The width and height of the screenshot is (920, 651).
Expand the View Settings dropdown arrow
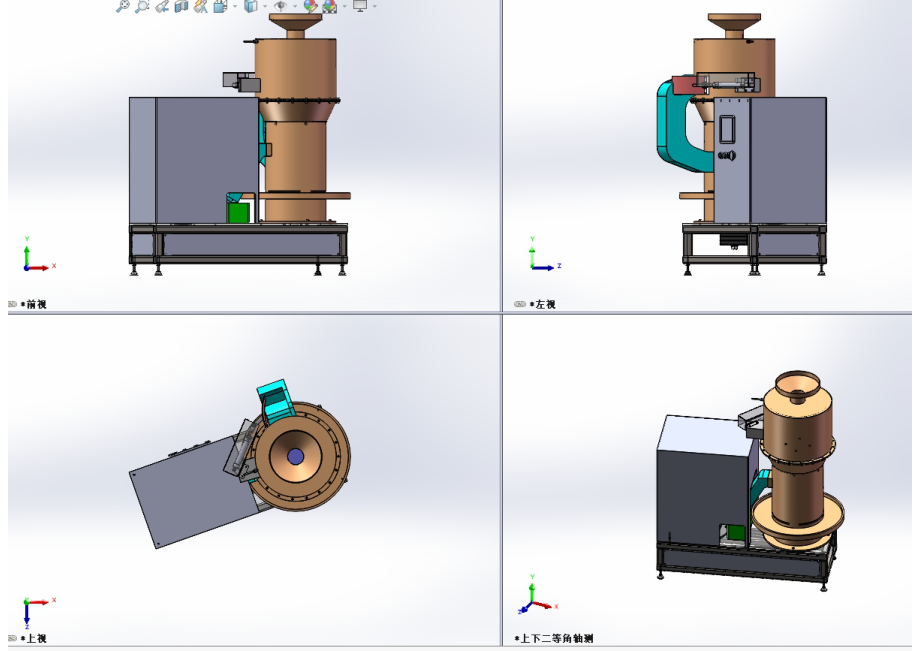pos(374,6)
